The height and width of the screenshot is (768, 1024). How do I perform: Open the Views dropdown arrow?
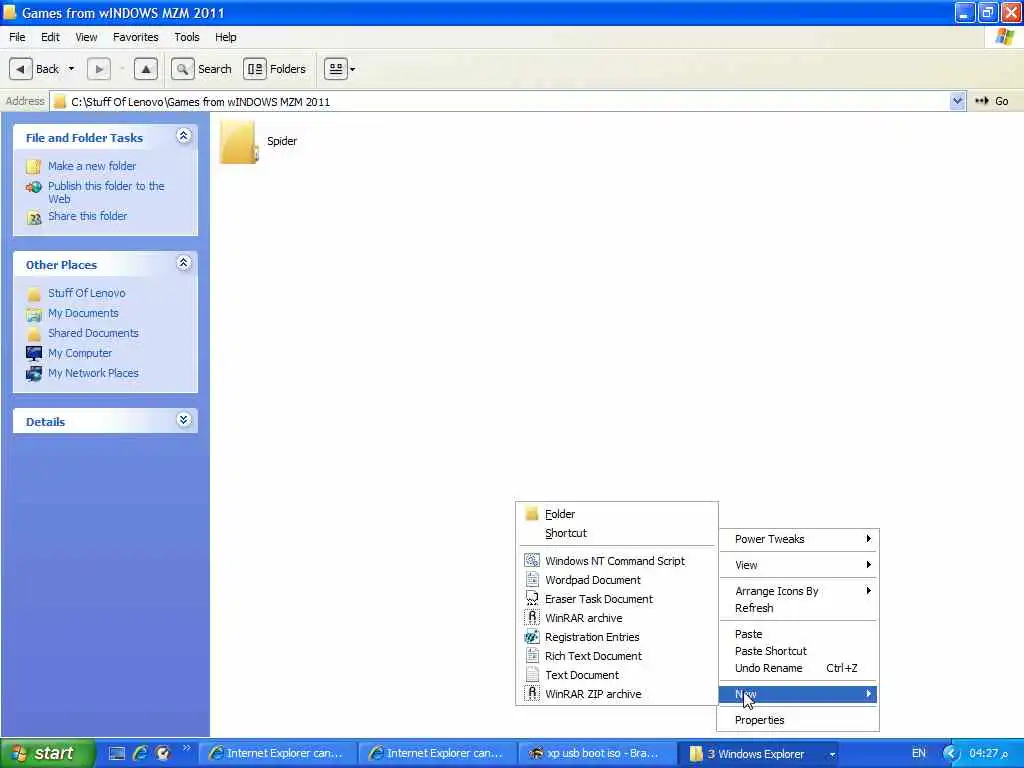coord(353,69)
